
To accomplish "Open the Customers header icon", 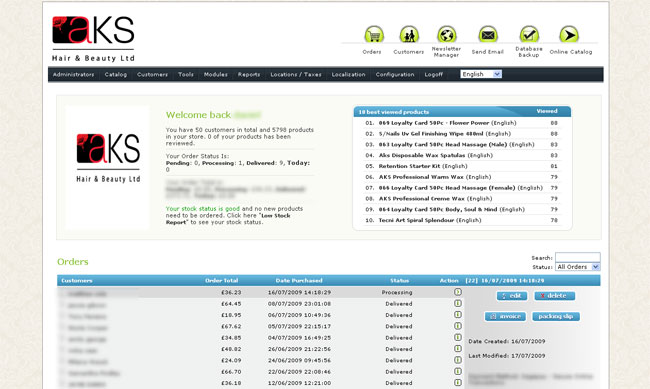I will click(x=409, y=34).
